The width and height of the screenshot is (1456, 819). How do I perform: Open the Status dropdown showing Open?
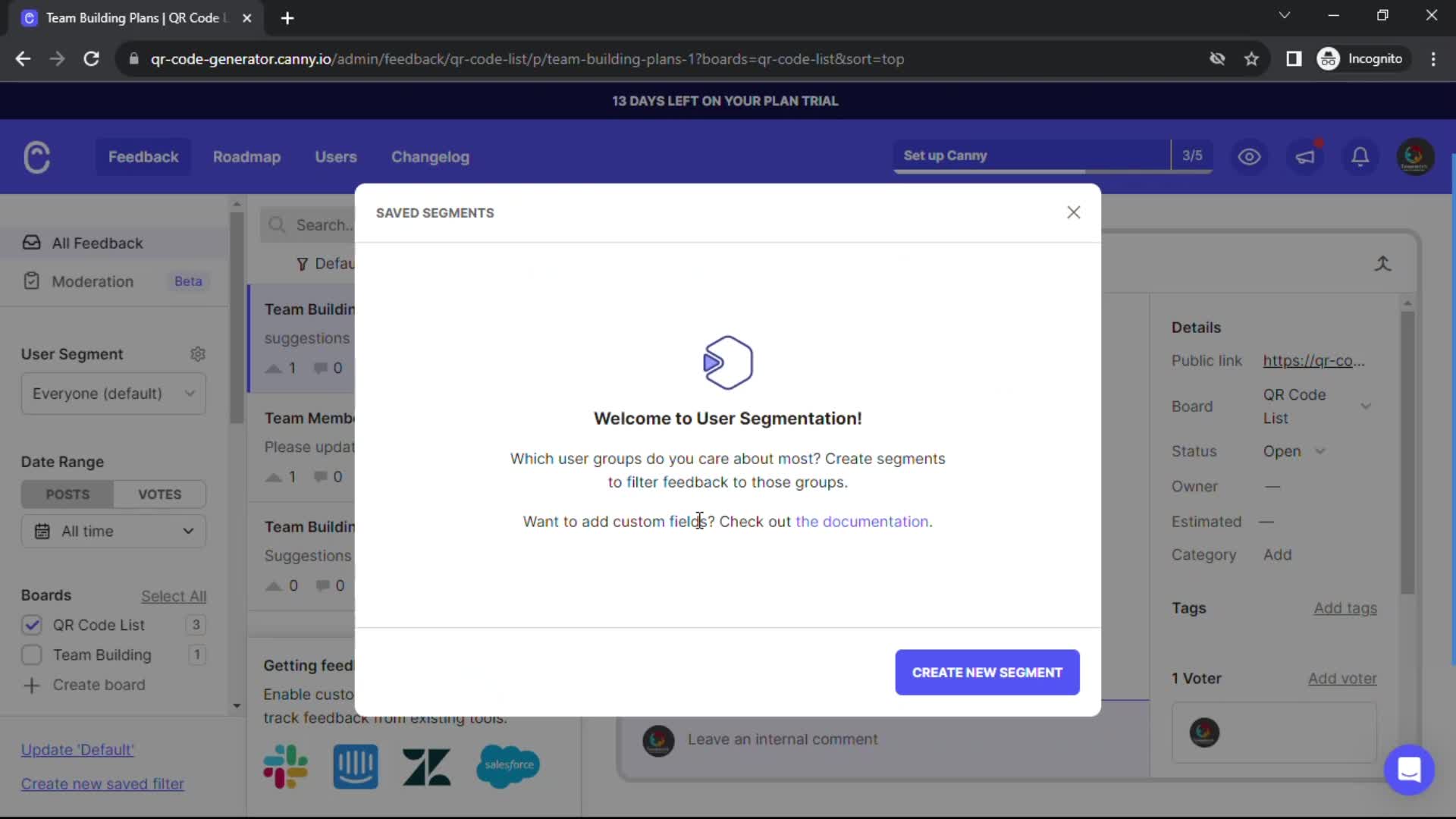[1292, 451]
